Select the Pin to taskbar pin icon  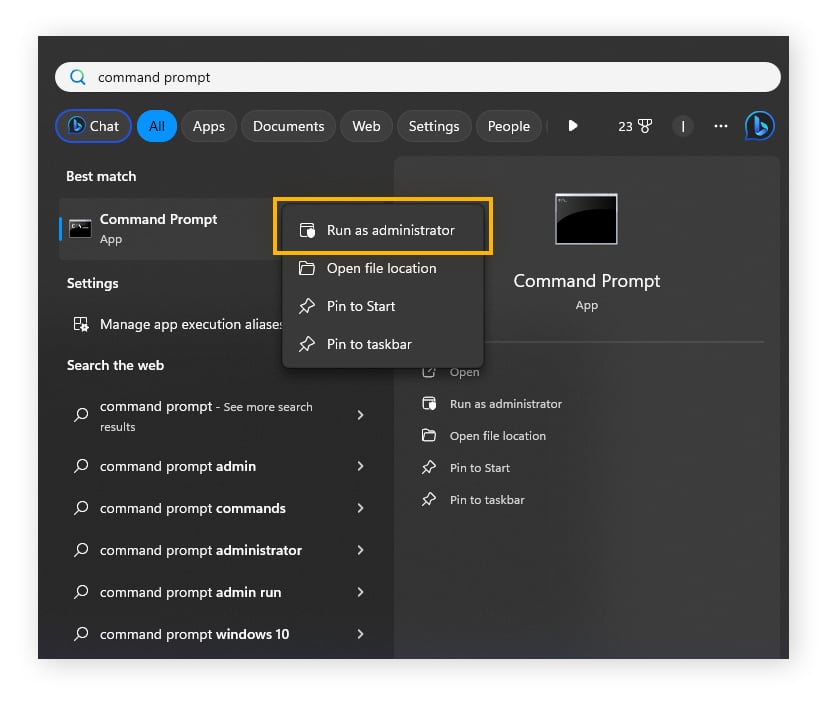pyautogui.click(x=305, y=344)
